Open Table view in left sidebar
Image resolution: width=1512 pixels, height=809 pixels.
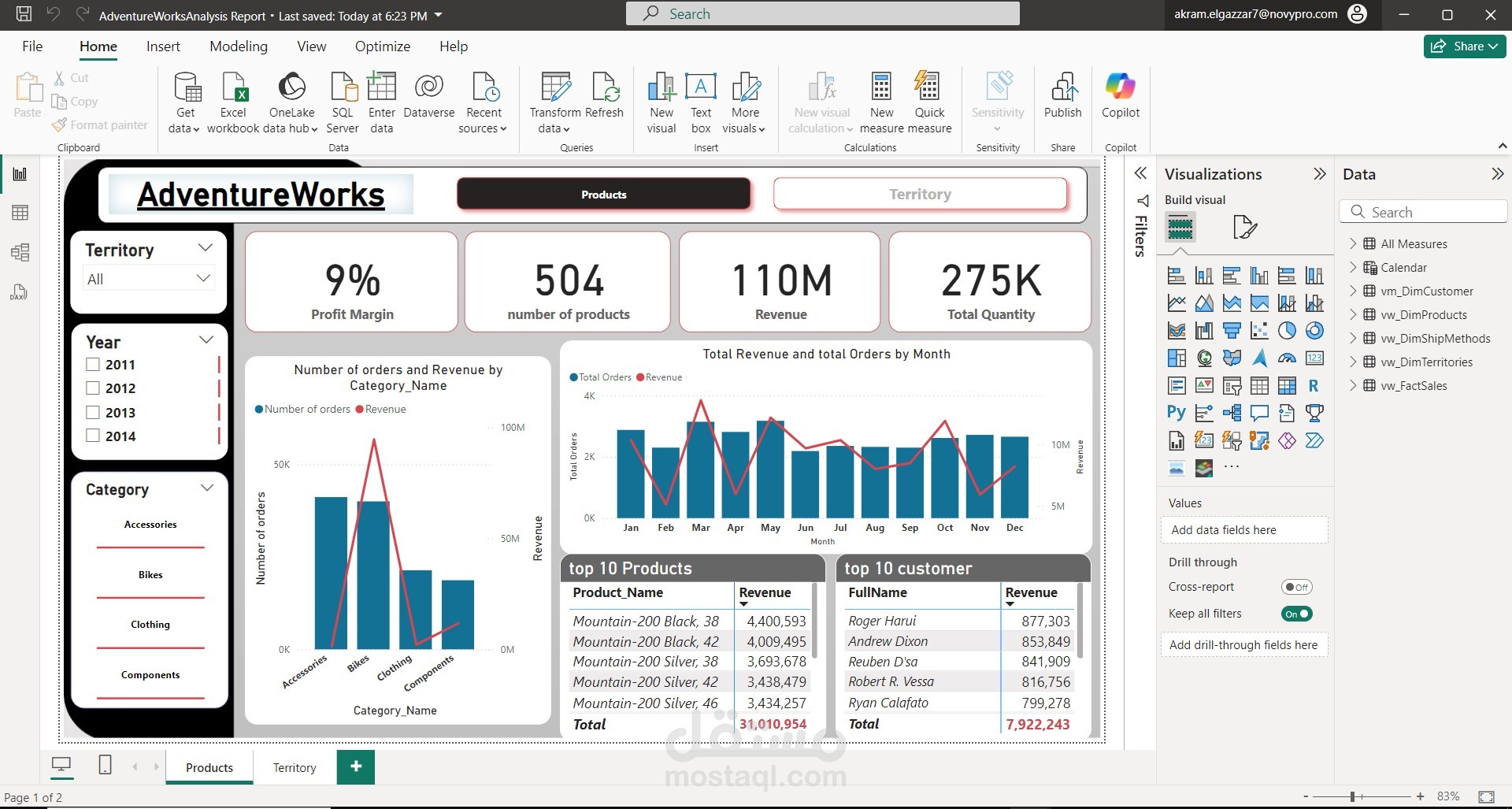20,213
